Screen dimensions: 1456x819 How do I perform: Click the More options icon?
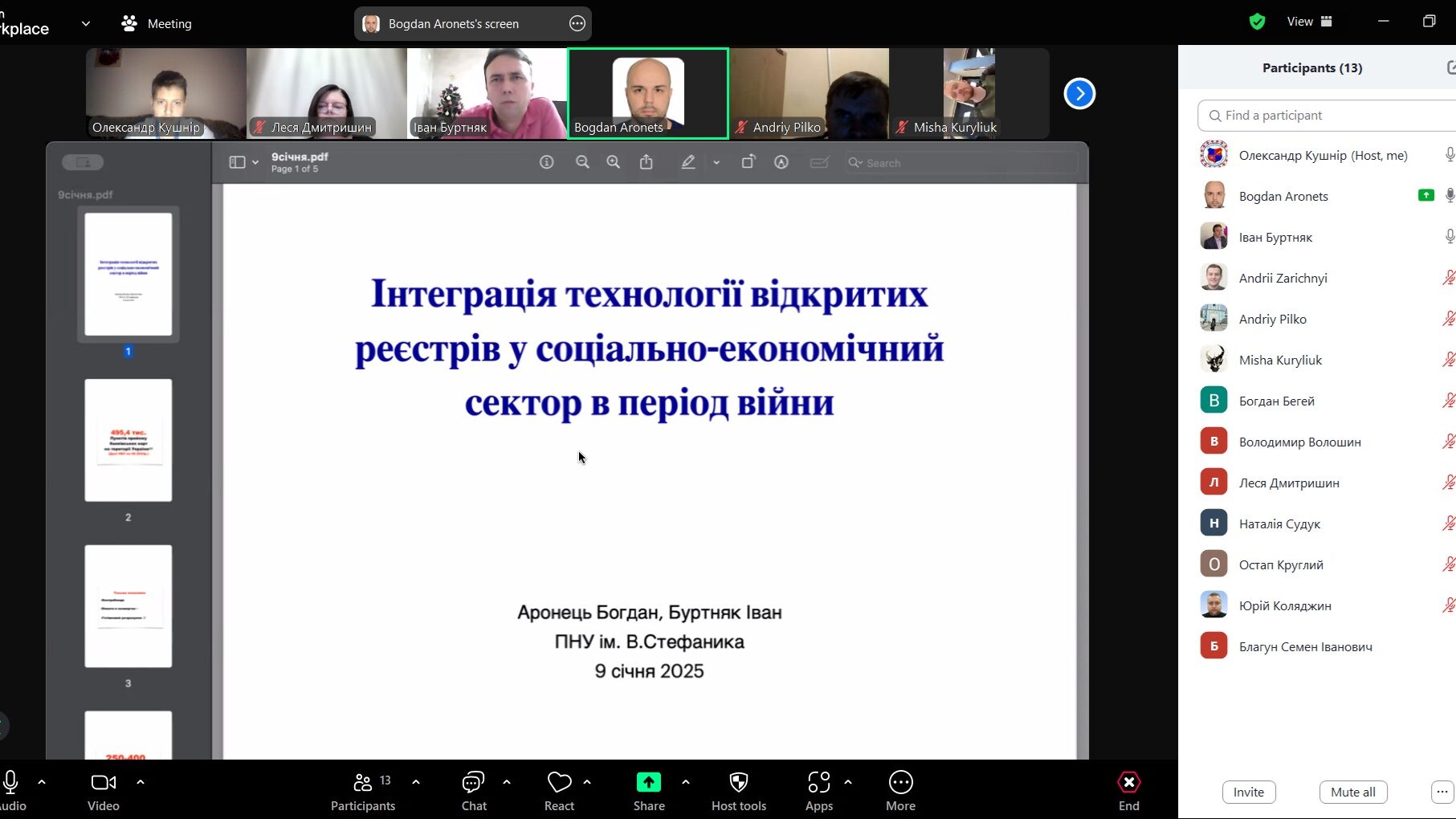coord(900,782)
